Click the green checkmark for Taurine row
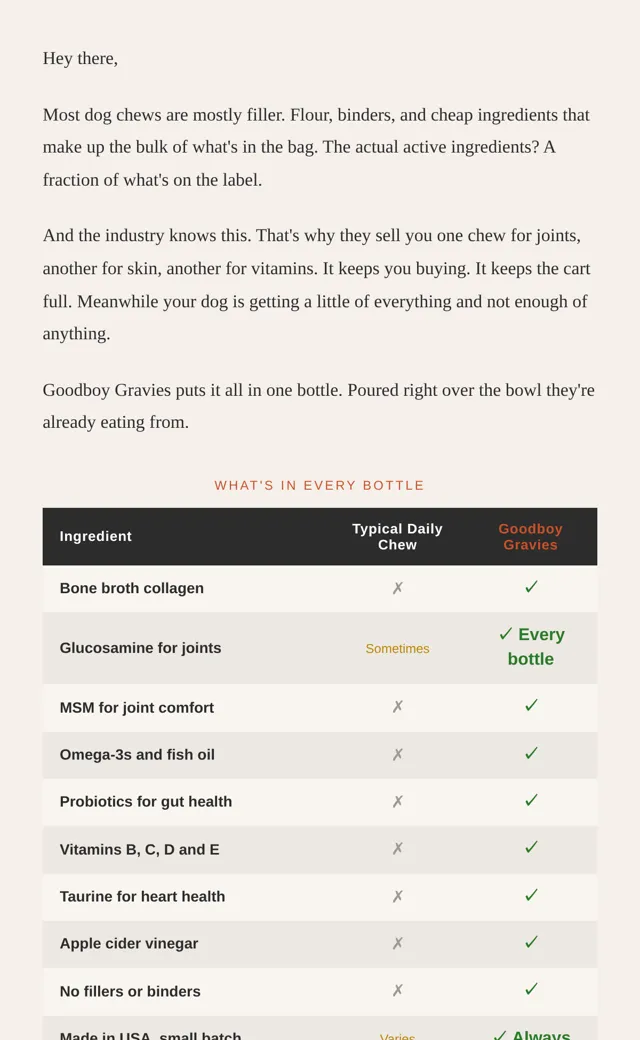Screen dimensions: 640x1040 (x=531, y=895)
